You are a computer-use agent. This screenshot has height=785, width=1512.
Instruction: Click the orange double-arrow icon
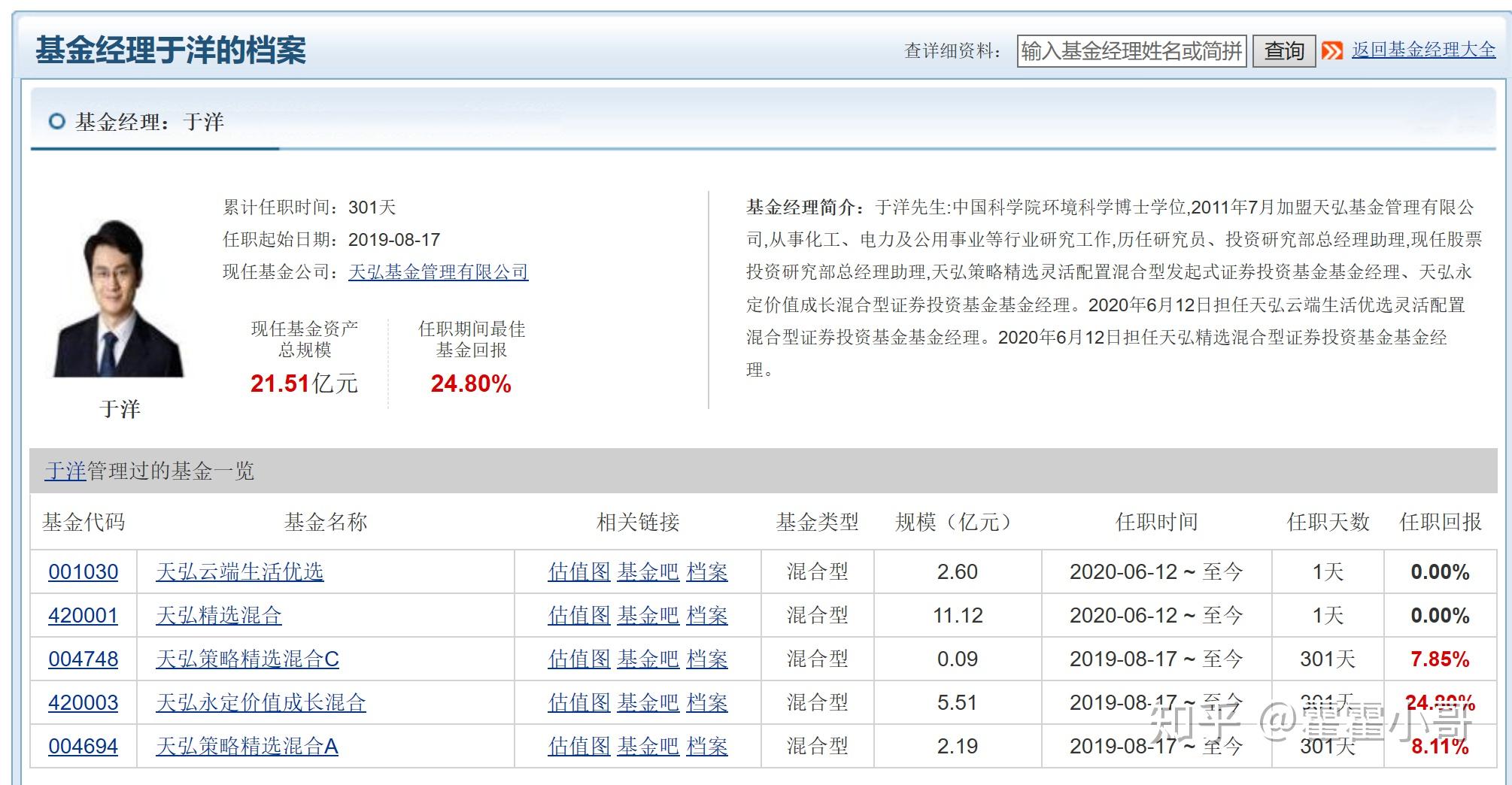[x=1332, y=51]
